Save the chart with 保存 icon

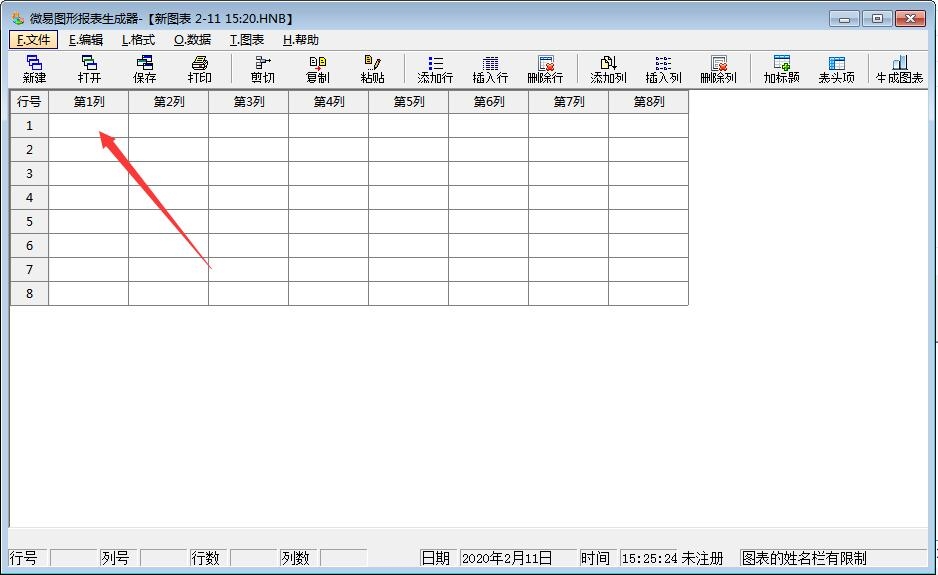144,69
